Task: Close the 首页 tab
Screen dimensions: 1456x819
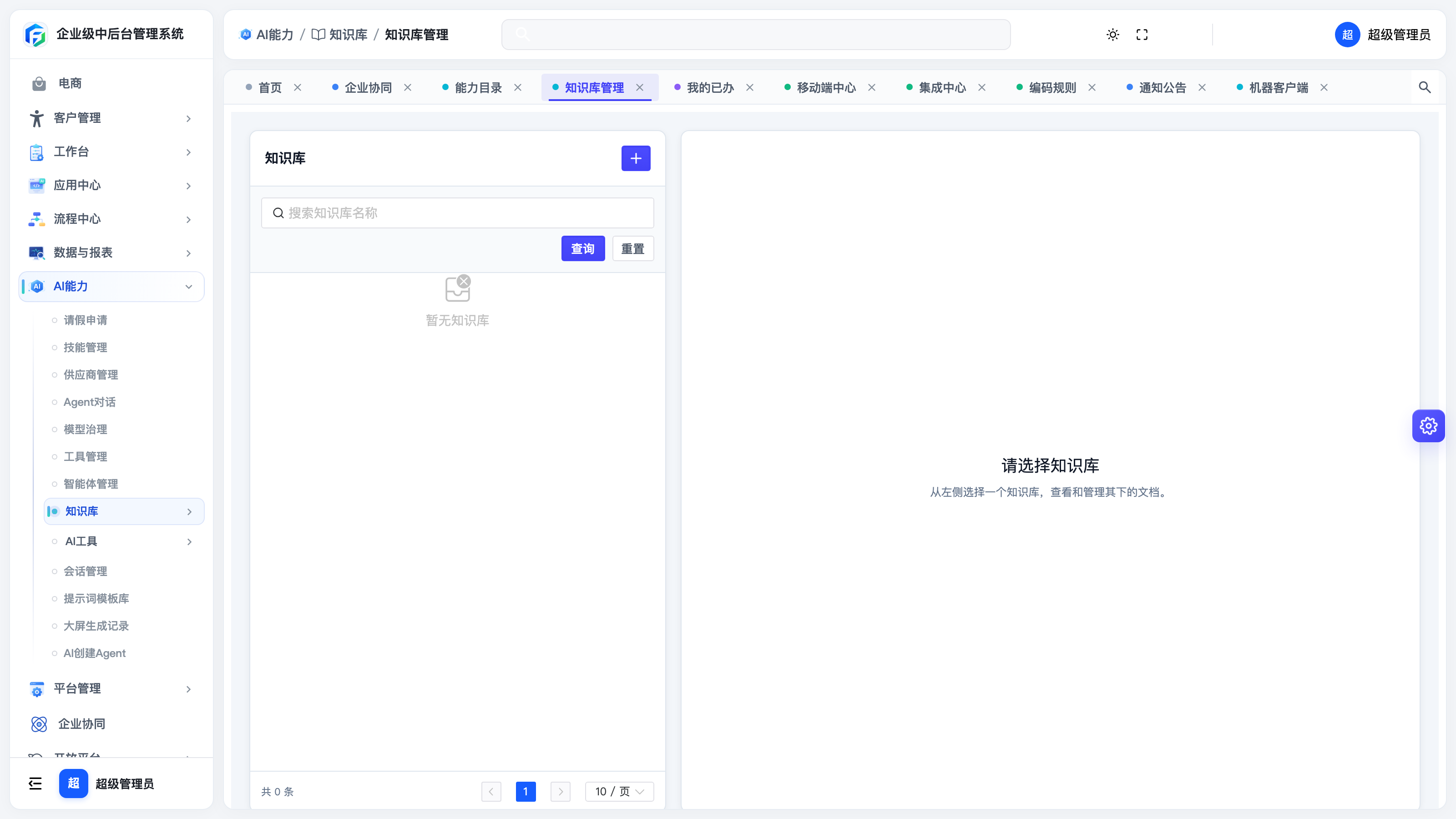Action: 297,88
